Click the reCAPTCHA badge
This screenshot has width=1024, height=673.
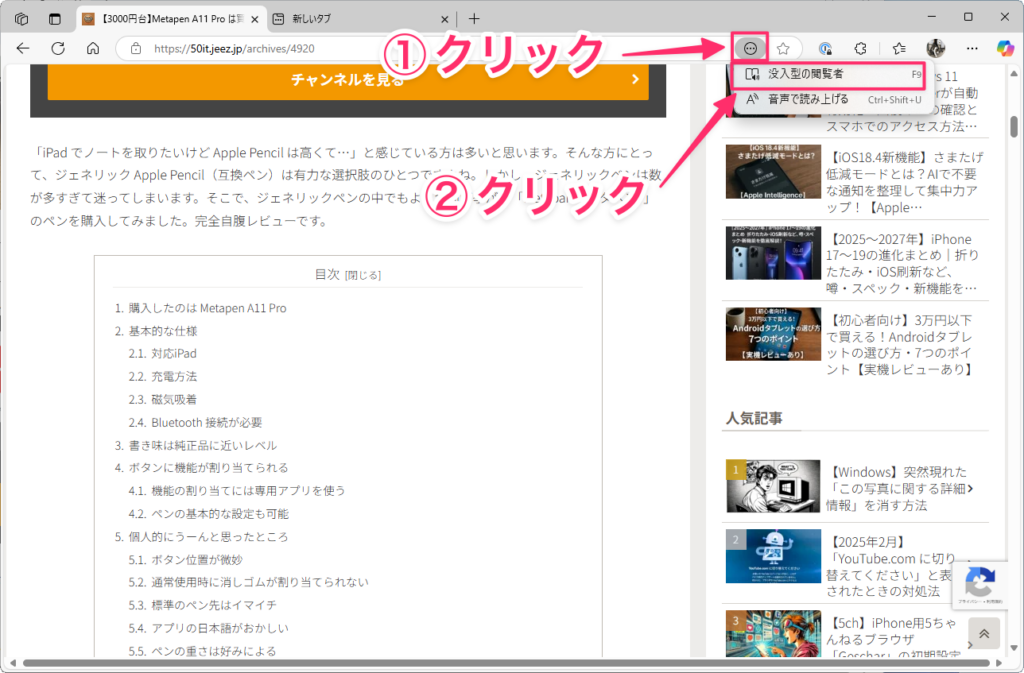pyautogui.click(x=980, y=584)
